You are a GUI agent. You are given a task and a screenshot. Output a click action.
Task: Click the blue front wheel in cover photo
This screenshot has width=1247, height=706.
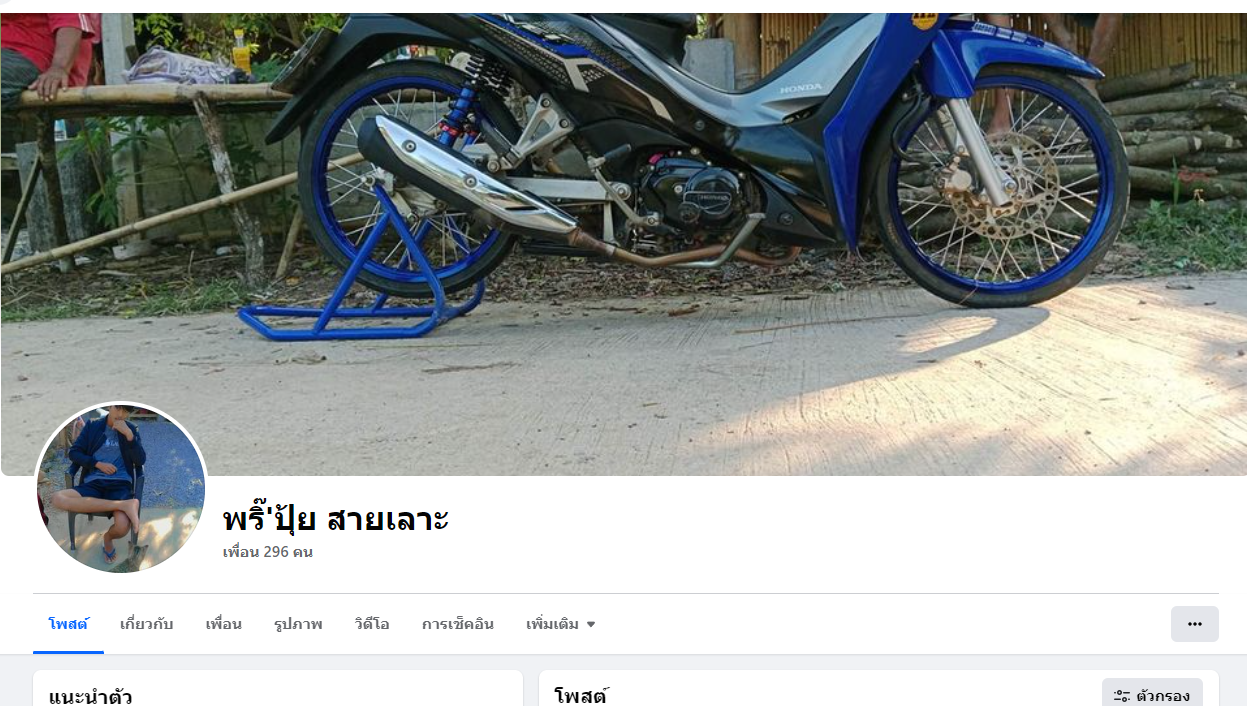coord(1002,185)
